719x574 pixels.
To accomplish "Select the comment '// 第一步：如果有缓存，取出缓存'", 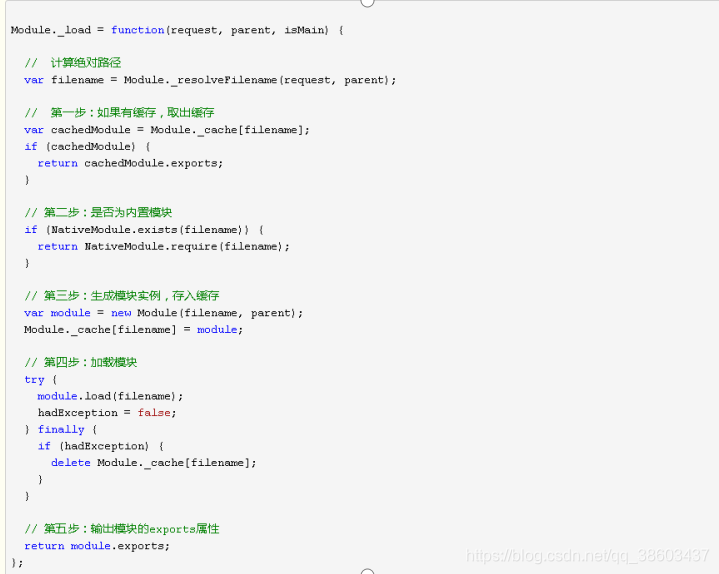I will click(x=119, y=113).
